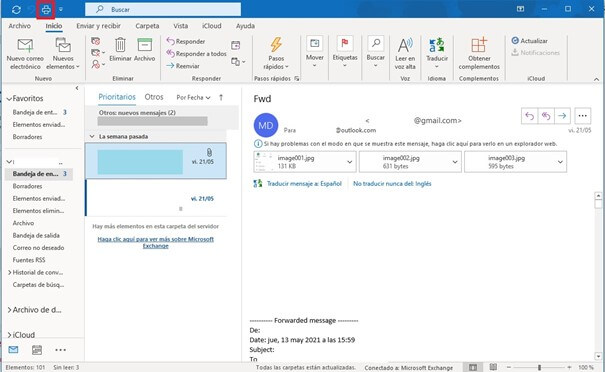Expand the iCloud folder section

pos(9,335)
